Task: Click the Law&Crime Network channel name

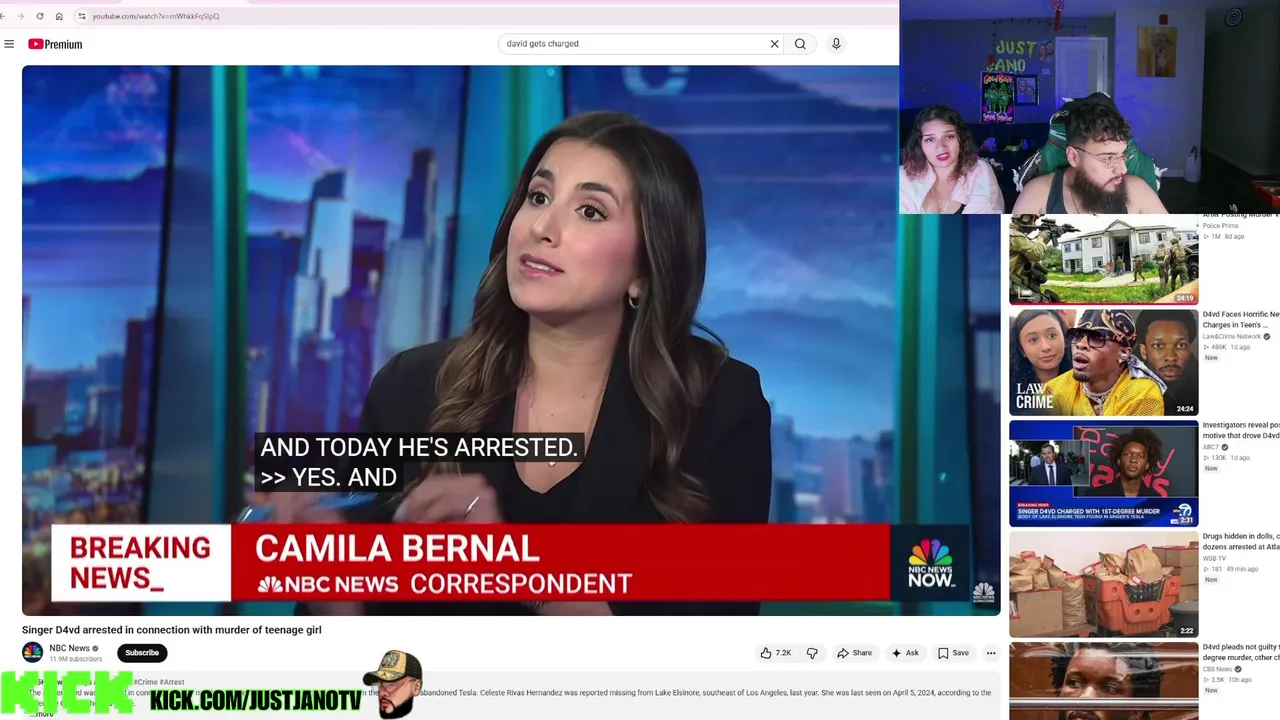Action: point(1232,337)
